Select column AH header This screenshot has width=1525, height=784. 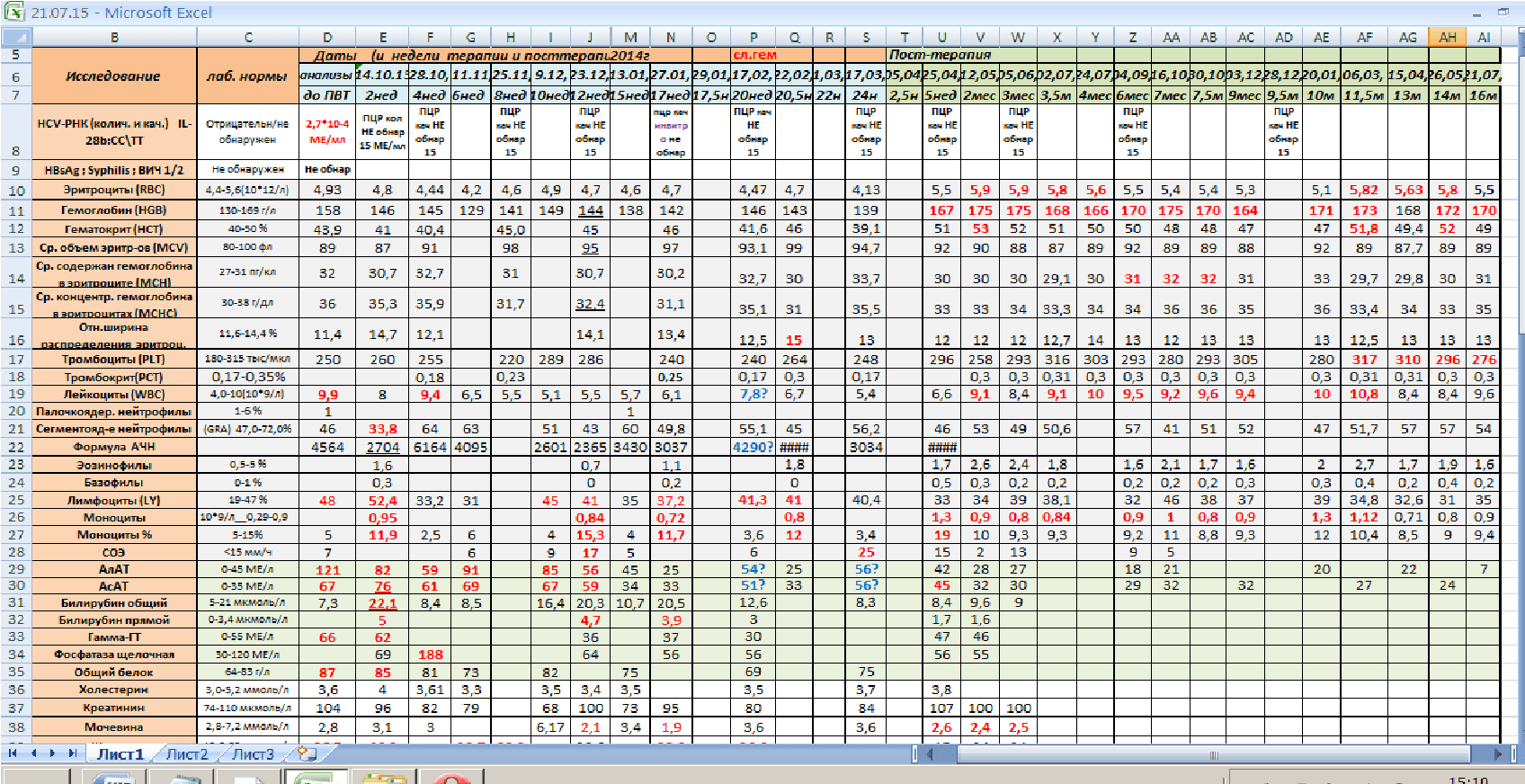(1447, 38)
